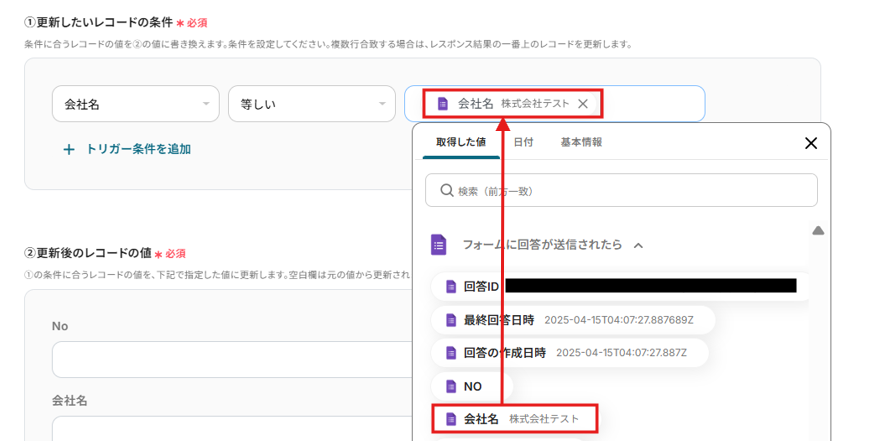This screenshot has width=891, height=441.
Task: Click the ②更新後のレコードの値 heading
Action: [x=89, y=253]
